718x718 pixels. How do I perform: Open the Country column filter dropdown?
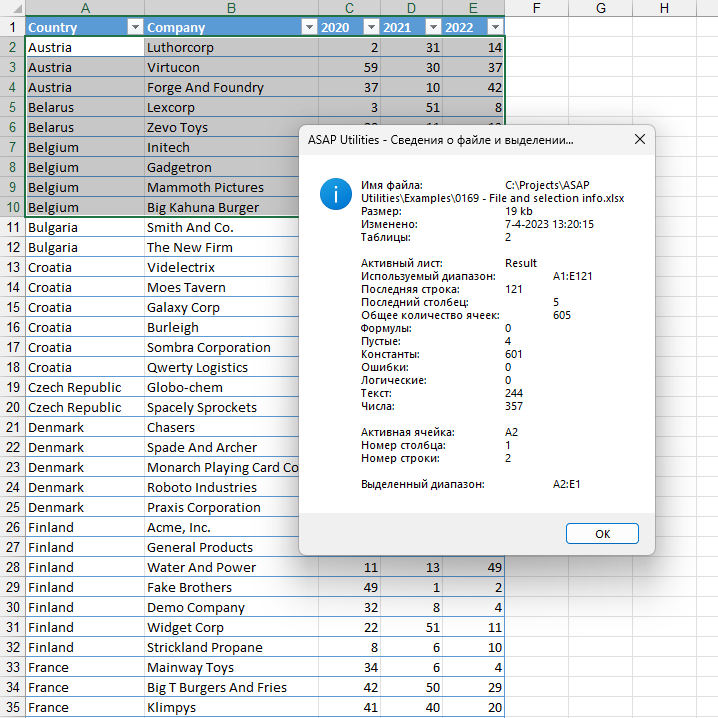coord(135,27)
